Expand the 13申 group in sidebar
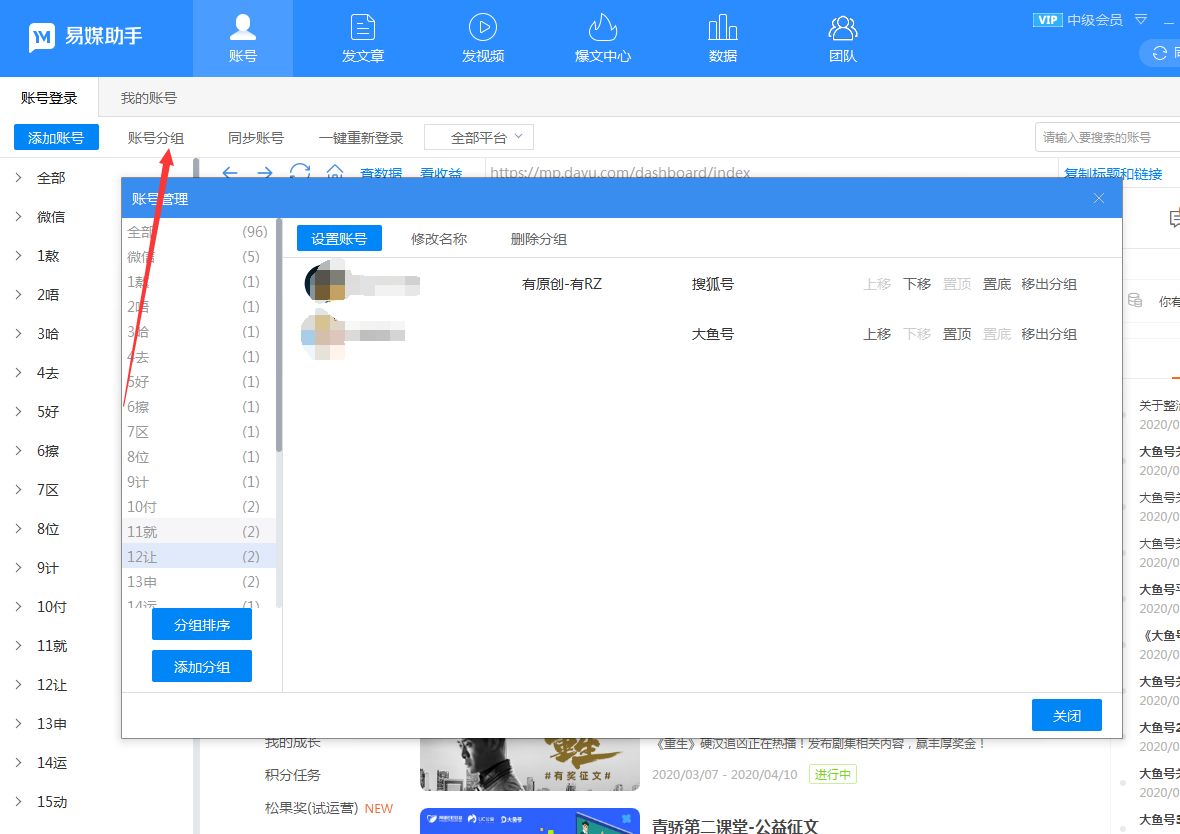This screenshot has height=834, width=1180. coord(18,723)
